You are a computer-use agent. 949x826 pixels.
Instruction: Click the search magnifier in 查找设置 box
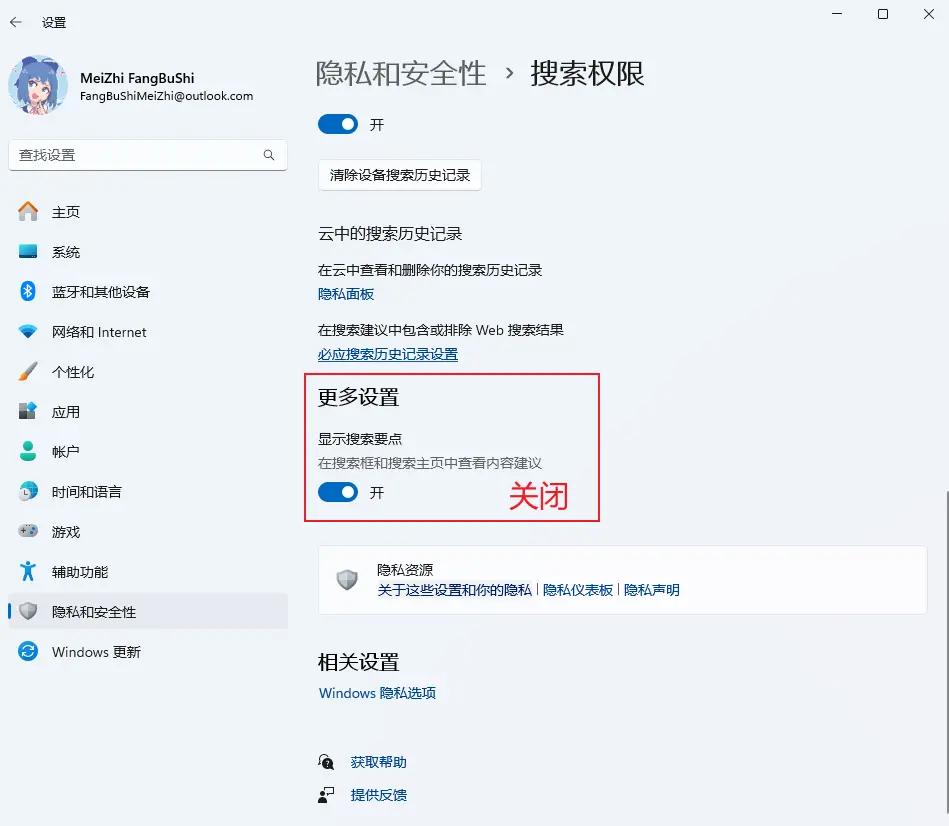[269, 155]
